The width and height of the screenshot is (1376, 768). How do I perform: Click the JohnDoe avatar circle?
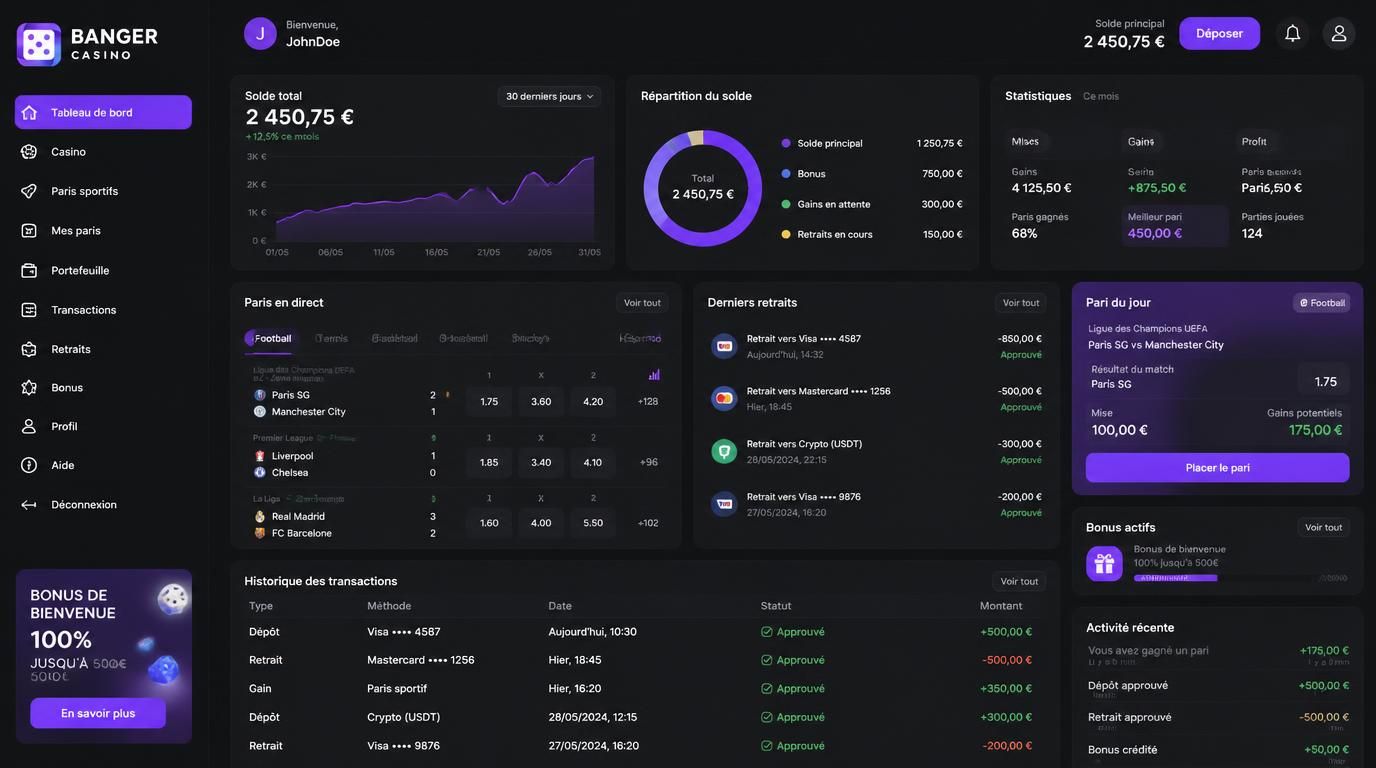[x=260, y=33]
